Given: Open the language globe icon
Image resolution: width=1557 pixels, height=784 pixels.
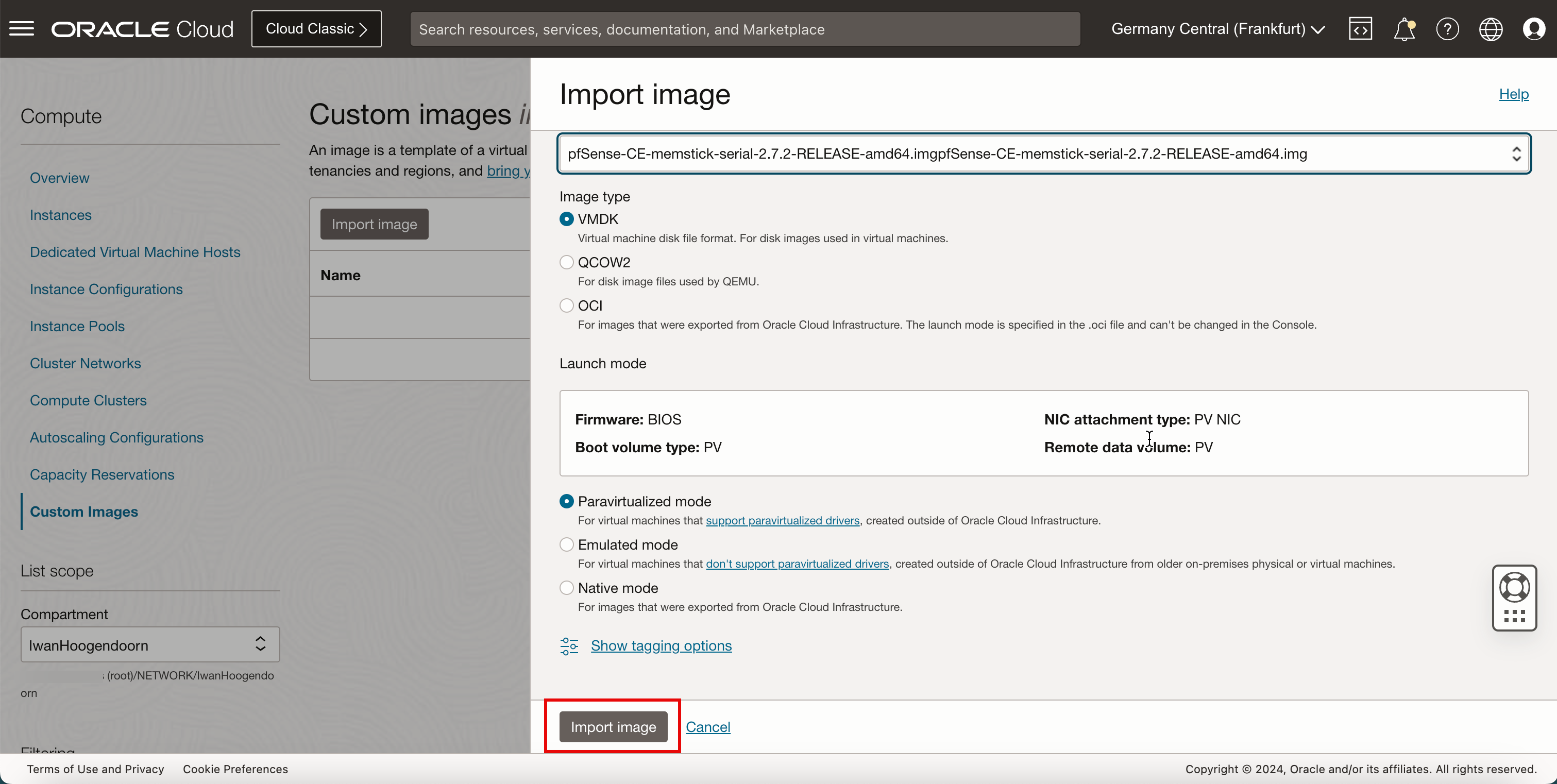Looking at the screenshot, I should (x=1491, y=28).
